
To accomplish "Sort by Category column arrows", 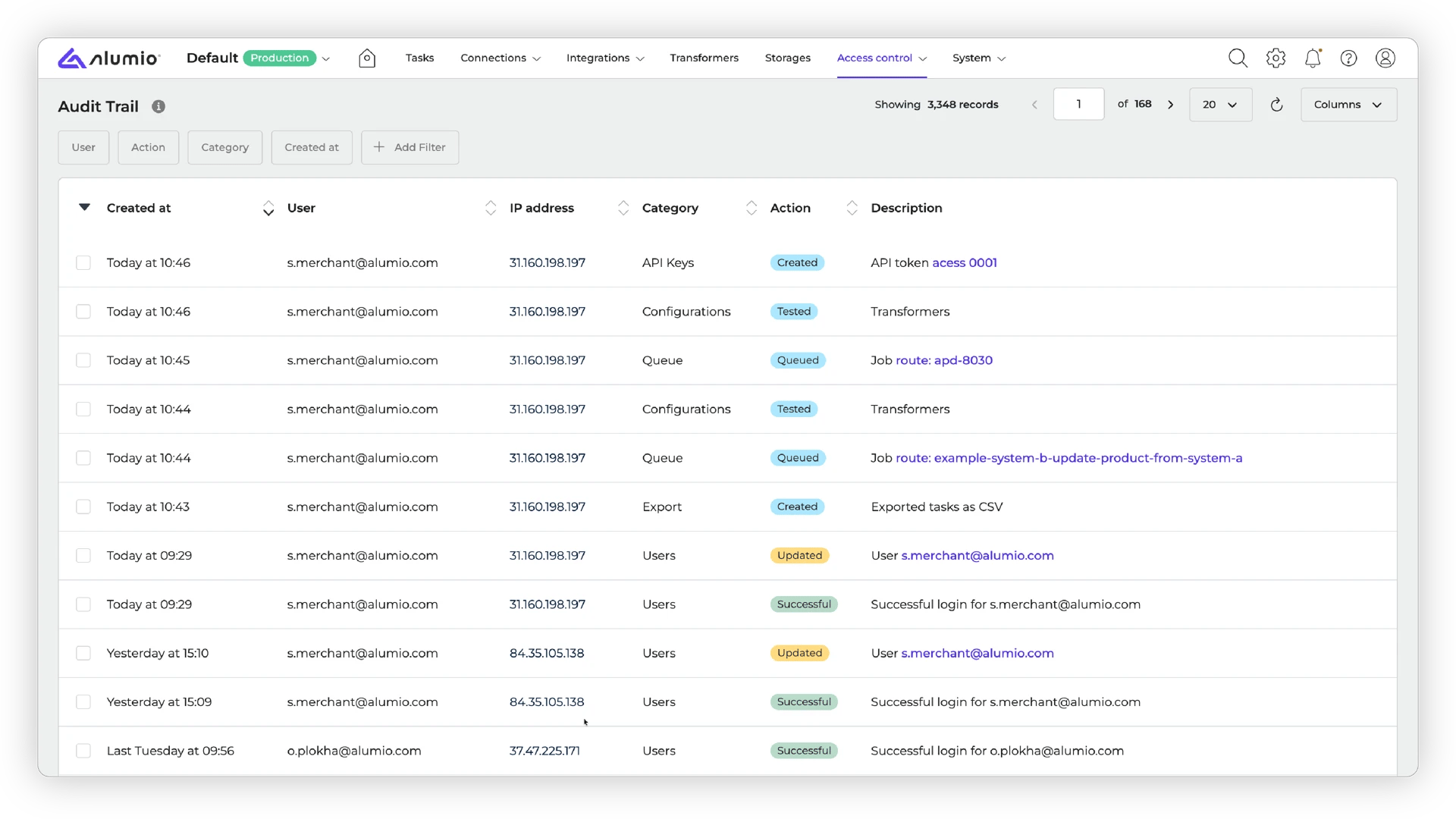I will (x=752, y=209).
